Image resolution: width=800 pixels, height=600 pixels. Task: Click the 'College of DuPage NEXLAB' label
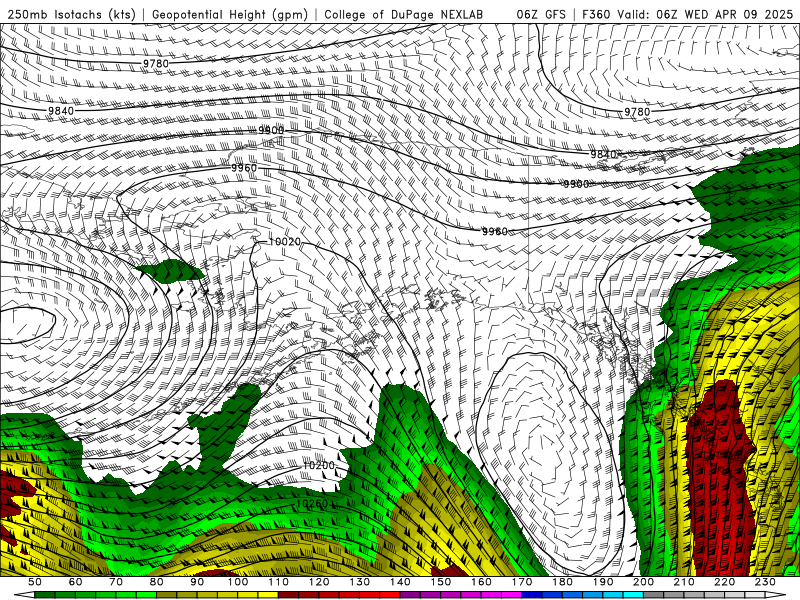click(x=404, y=14)
